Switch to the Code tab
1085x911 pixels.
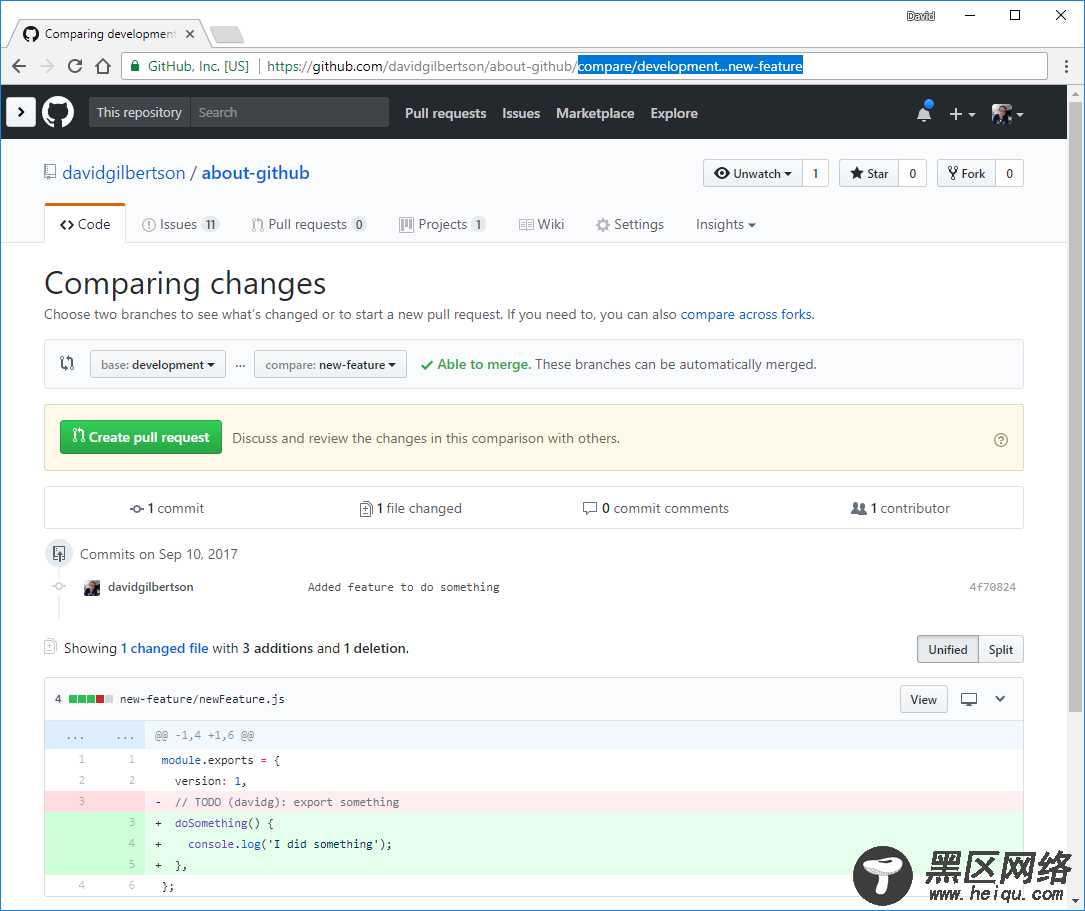coord(85,224)
